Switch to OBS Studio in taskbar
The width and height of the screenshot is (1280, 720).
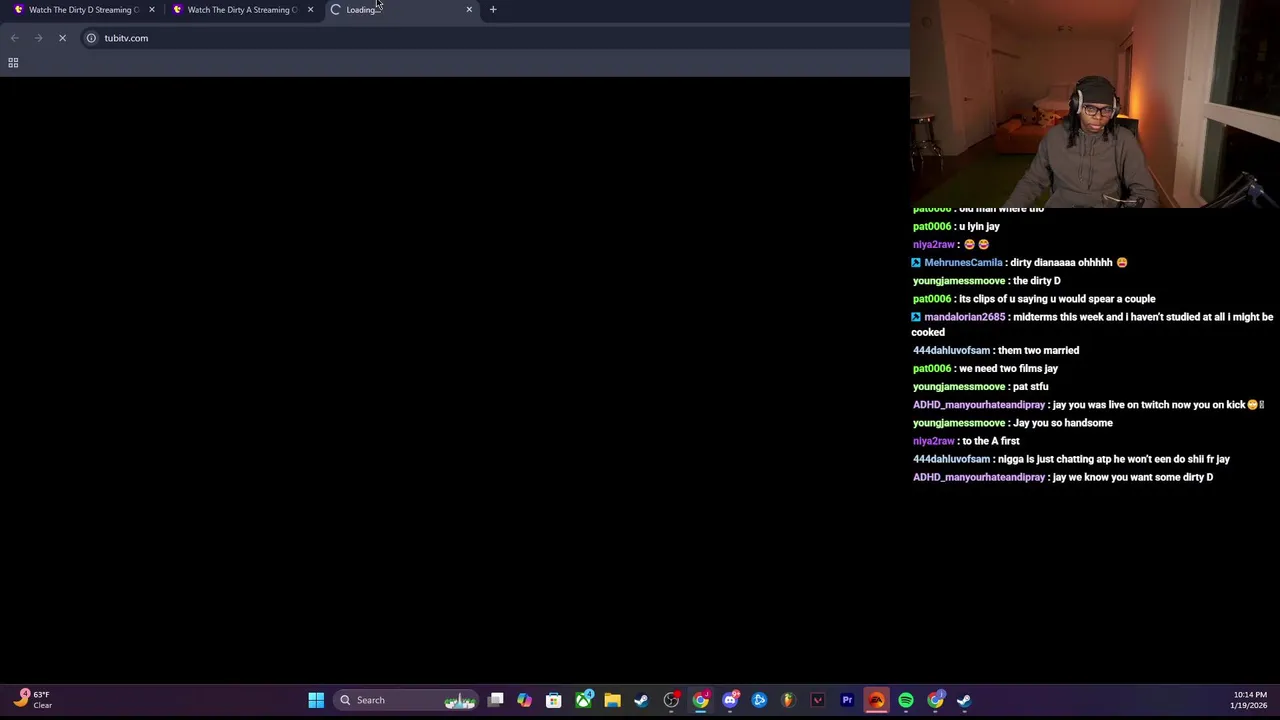click(671, 700)
